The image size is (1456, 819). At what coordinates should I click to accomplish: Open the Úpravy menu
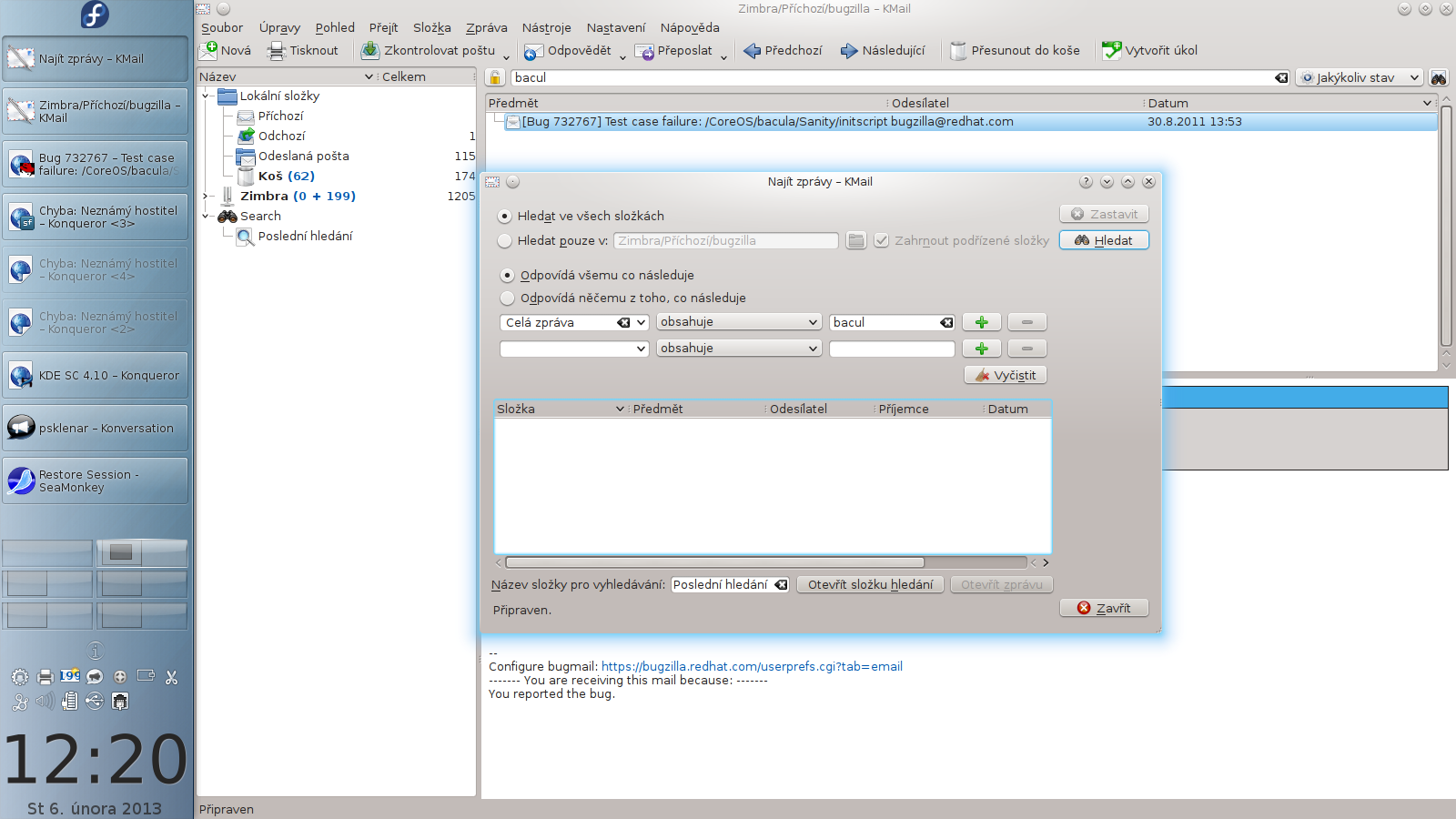[x=279, y=28]
